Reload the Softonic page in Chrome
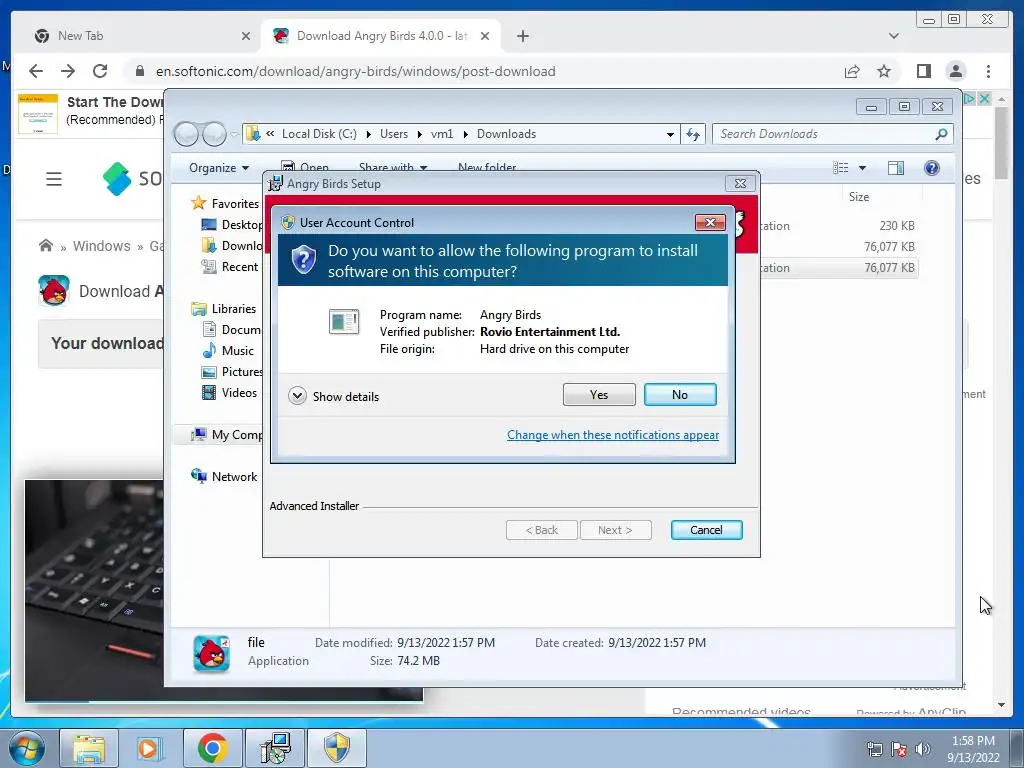This screenshot has width=1024, height=768. [x=100, y=71]
